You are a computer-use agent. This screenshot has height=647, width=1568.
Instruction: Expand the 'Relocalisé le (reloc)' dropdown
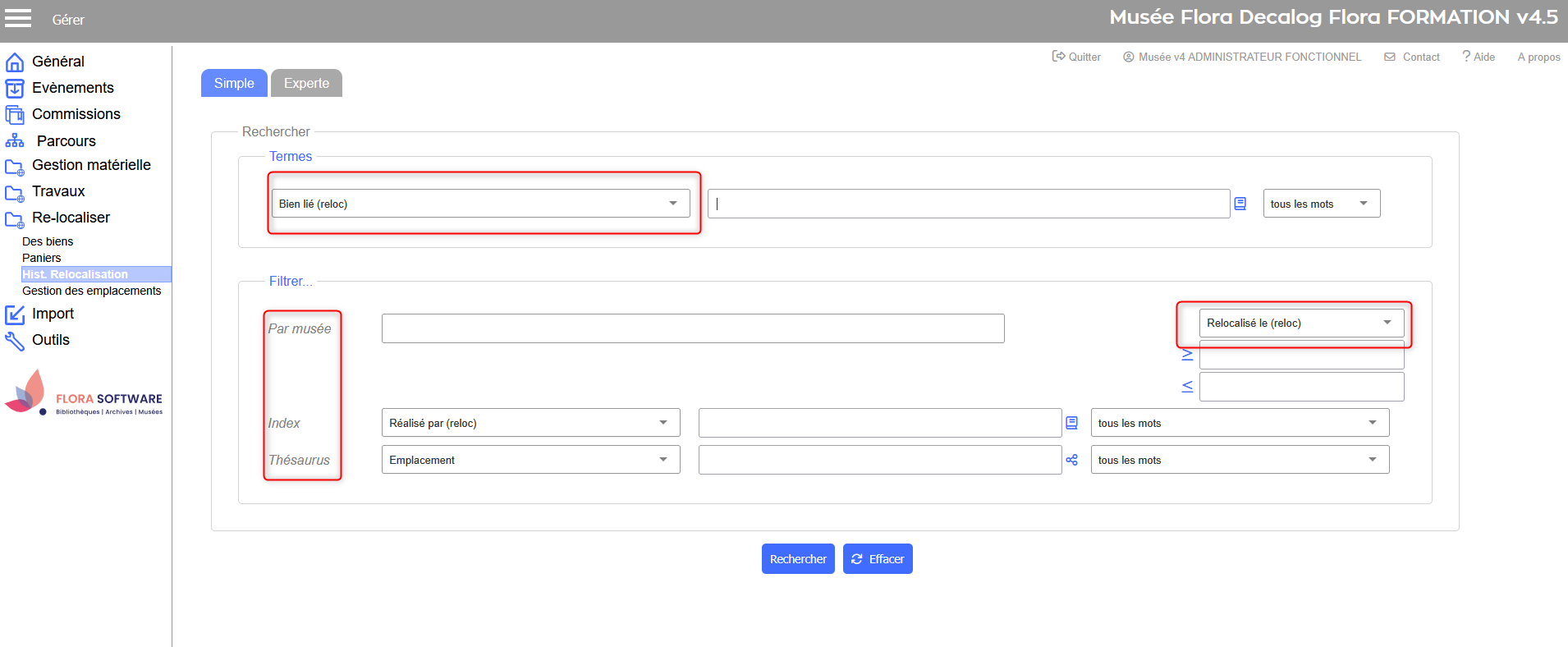coord(1301,323)
